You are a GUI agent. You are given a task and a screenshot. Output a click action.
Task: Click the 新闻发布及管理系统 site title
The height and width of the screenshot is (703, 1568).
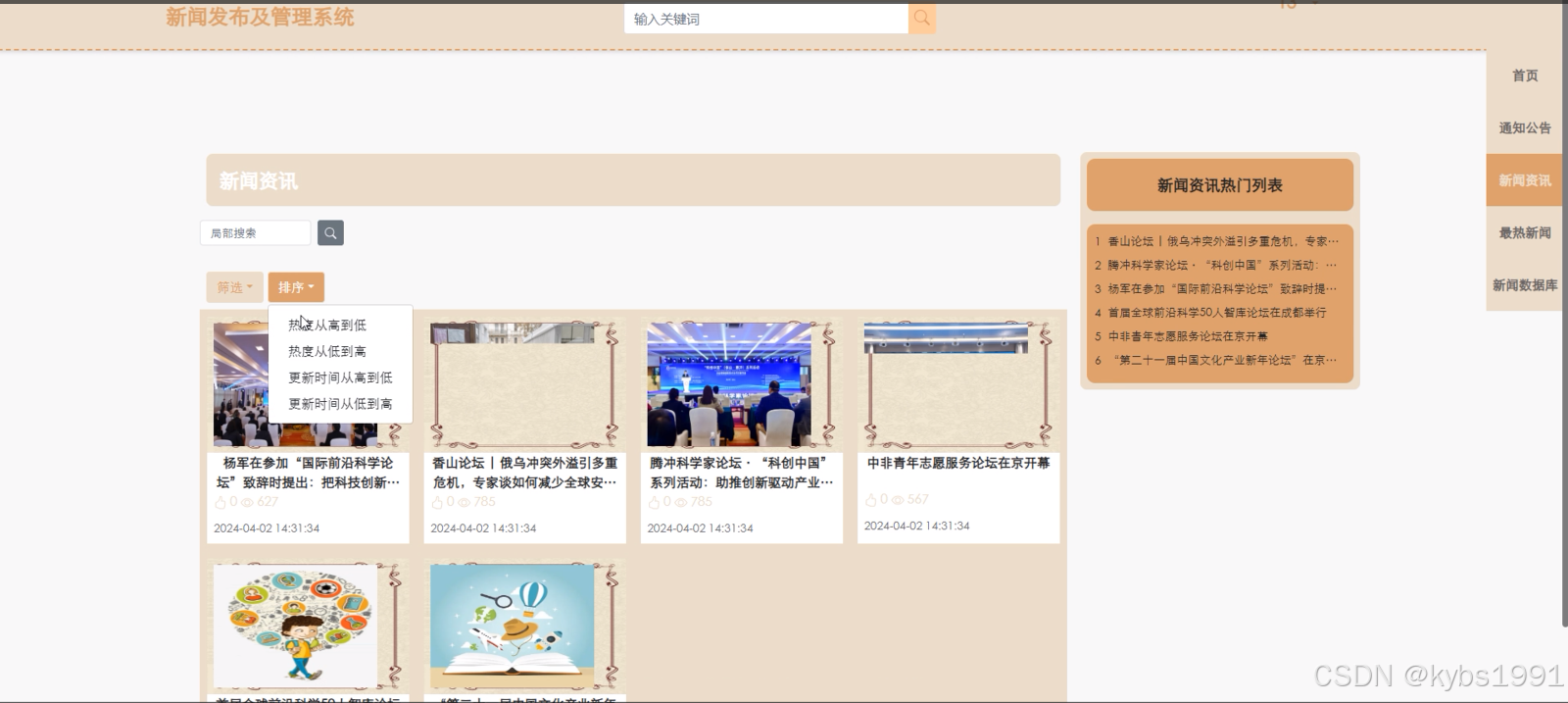point(260,17)
